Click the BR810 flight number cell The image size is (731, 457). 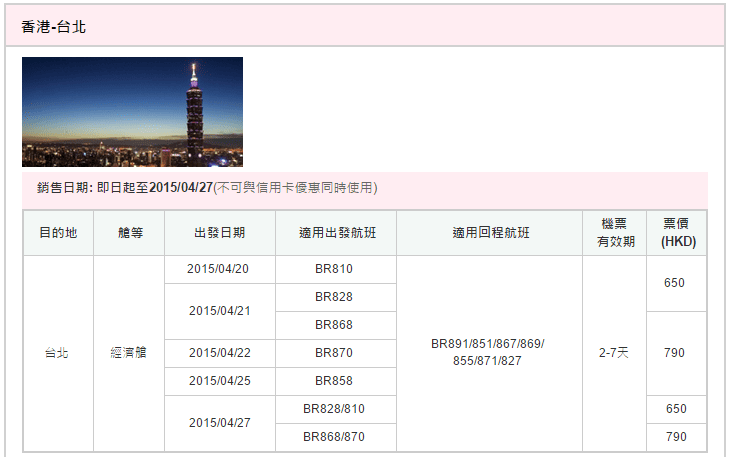coord(334,269)
